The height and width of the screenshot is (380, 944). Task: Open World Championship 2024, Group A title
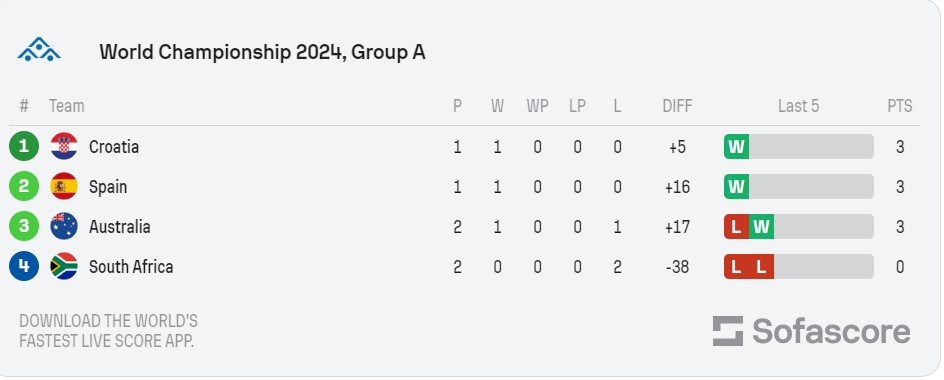[262, 52]
